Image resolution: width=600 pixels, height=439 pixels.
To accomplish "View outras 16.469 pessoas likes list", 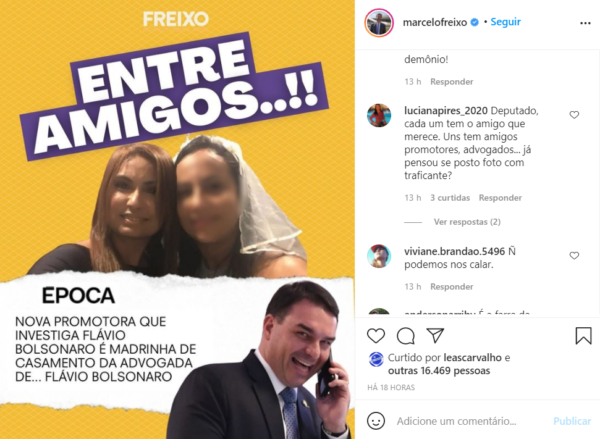I will point(439,370).
